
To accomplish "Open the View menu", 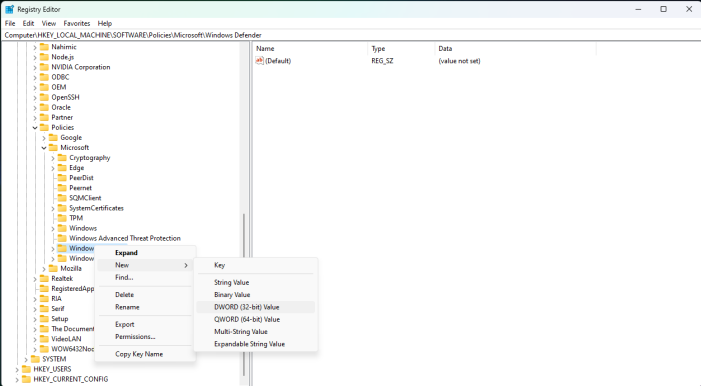I will [x=49, y=23].
